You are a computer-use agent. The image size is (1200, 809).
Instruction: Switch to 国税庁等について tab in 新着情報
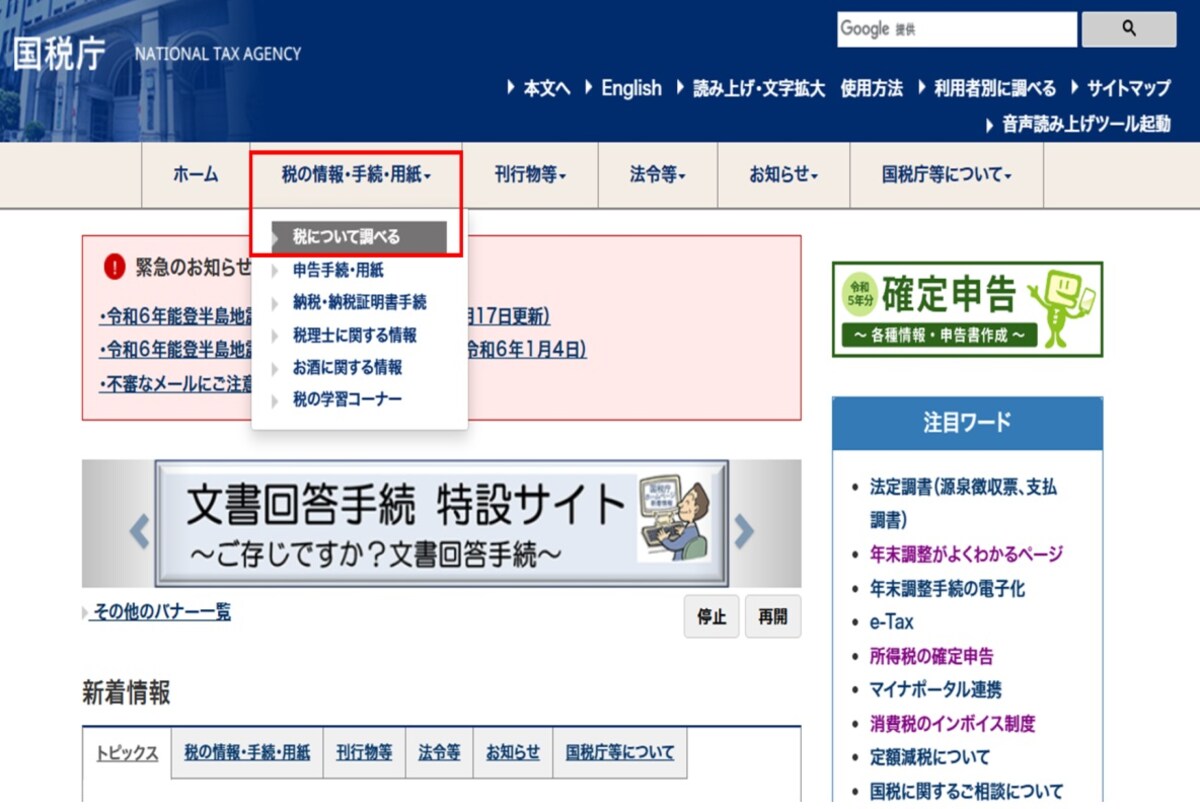(x=620, y=753)
